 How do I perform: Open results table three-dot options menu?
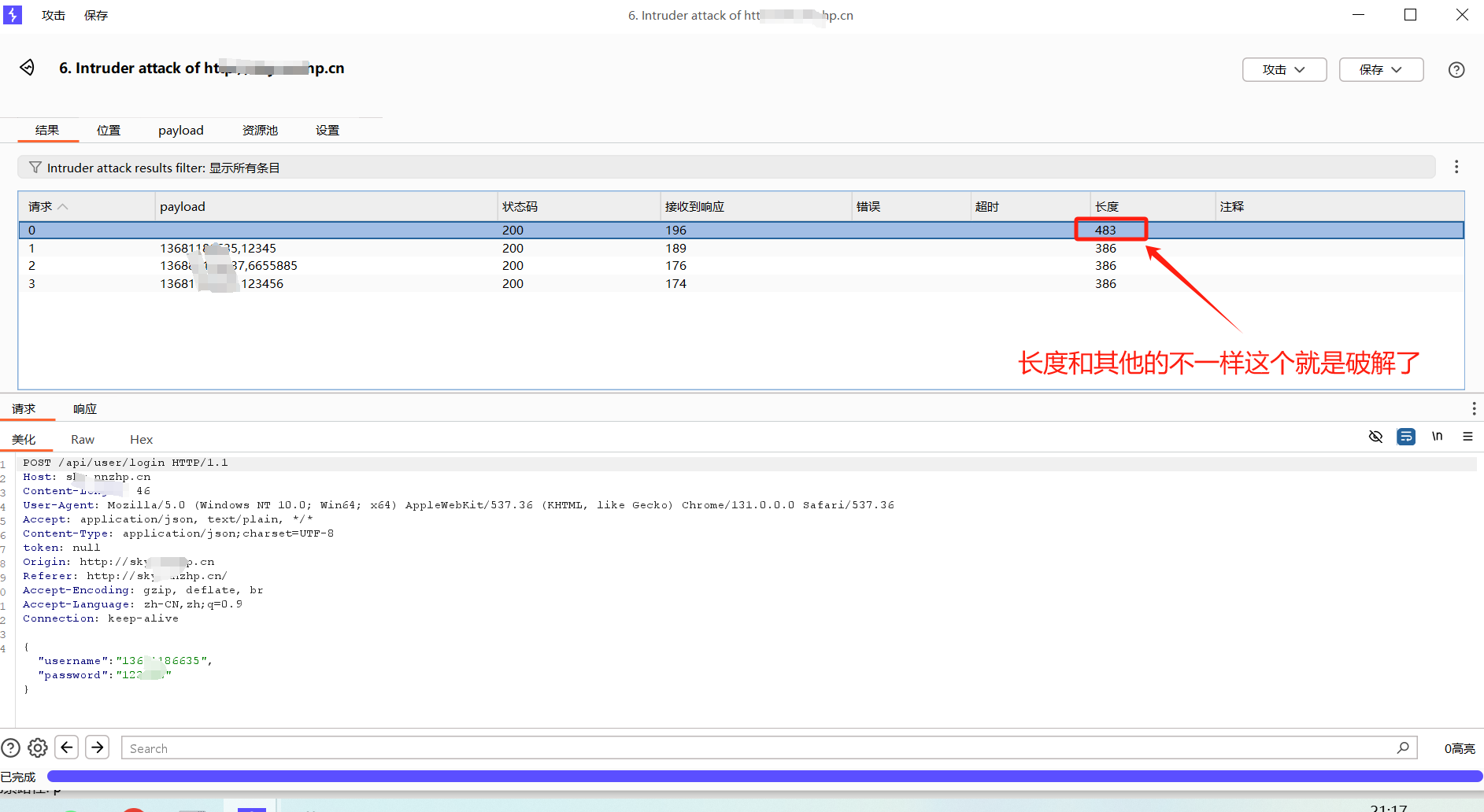1456,167
